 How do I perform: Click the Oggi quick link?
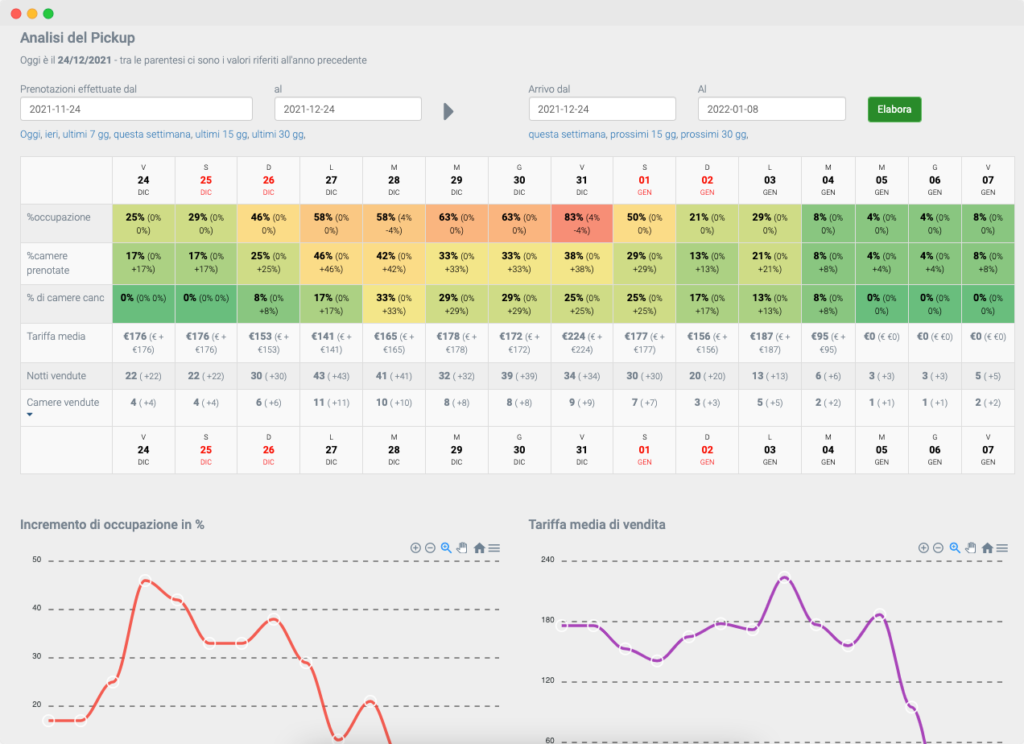coord(30,134)
